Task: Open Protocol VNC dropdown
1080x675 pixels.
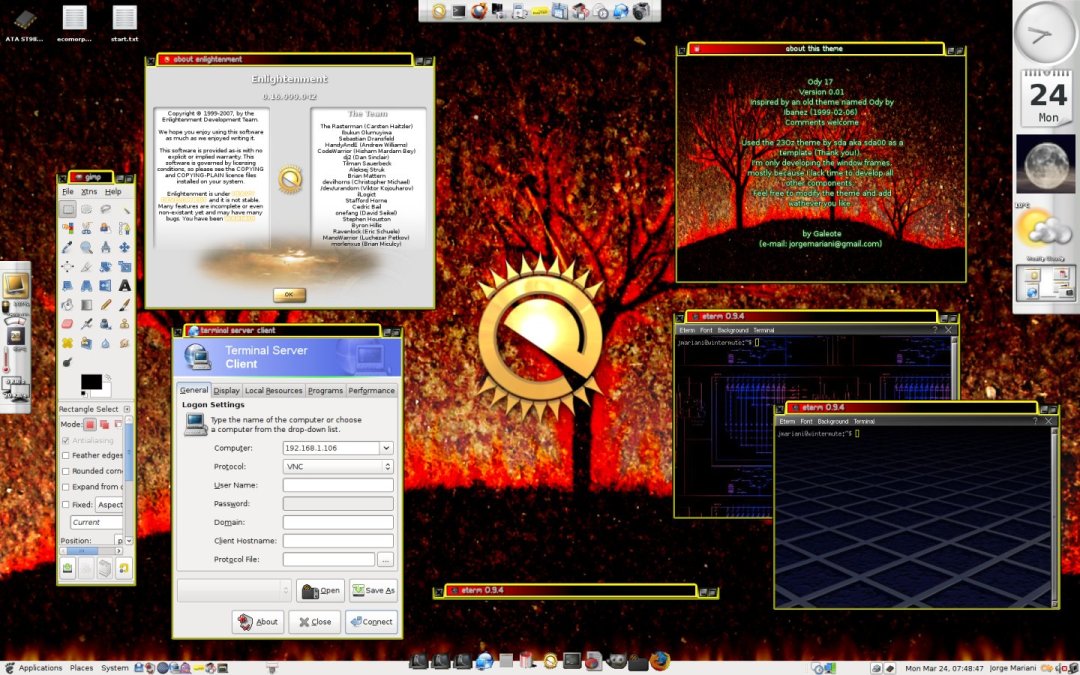Action: point(338,466)
